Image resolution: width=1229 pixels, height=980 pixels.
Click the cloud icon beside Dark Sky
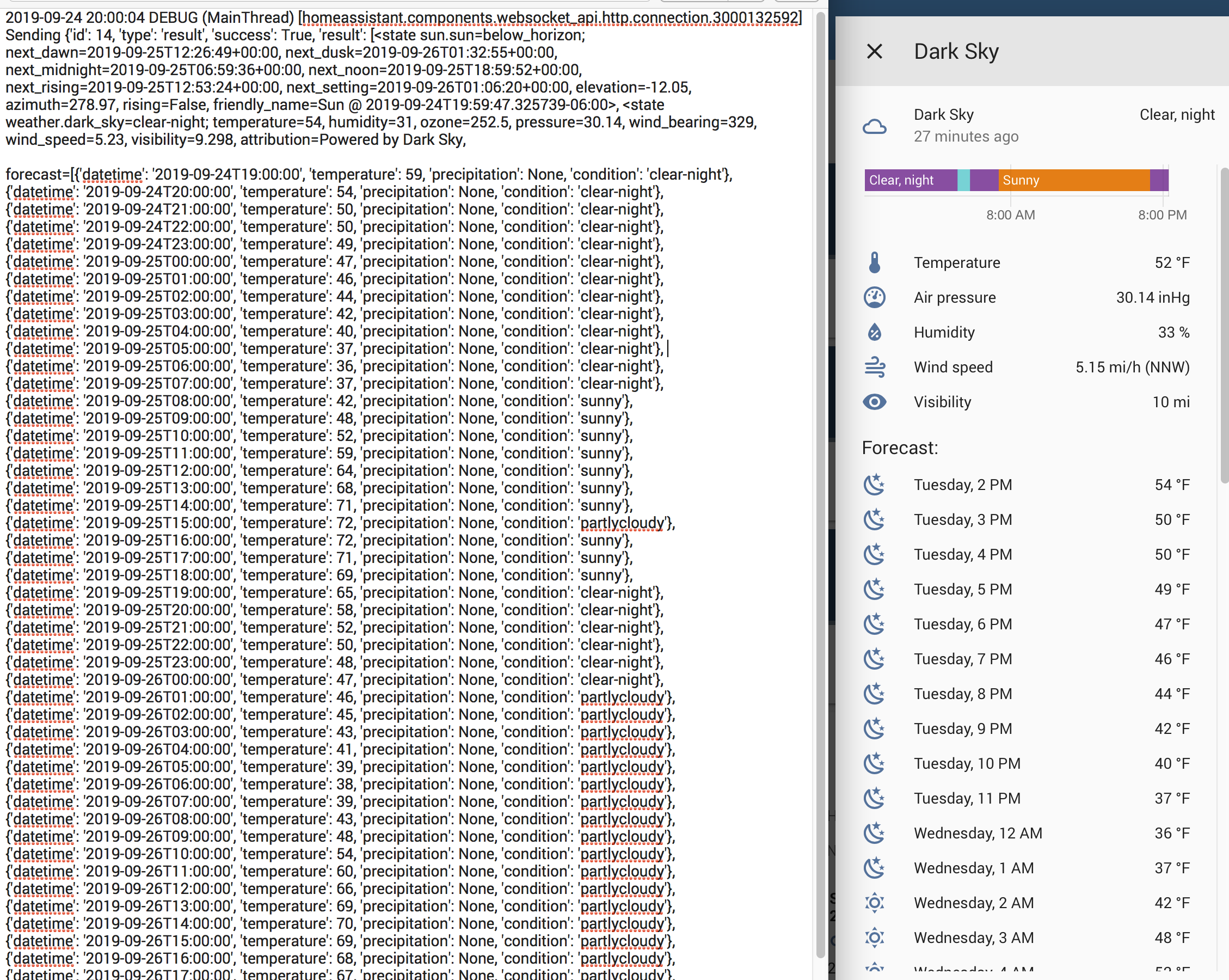[x=874, y=126]
